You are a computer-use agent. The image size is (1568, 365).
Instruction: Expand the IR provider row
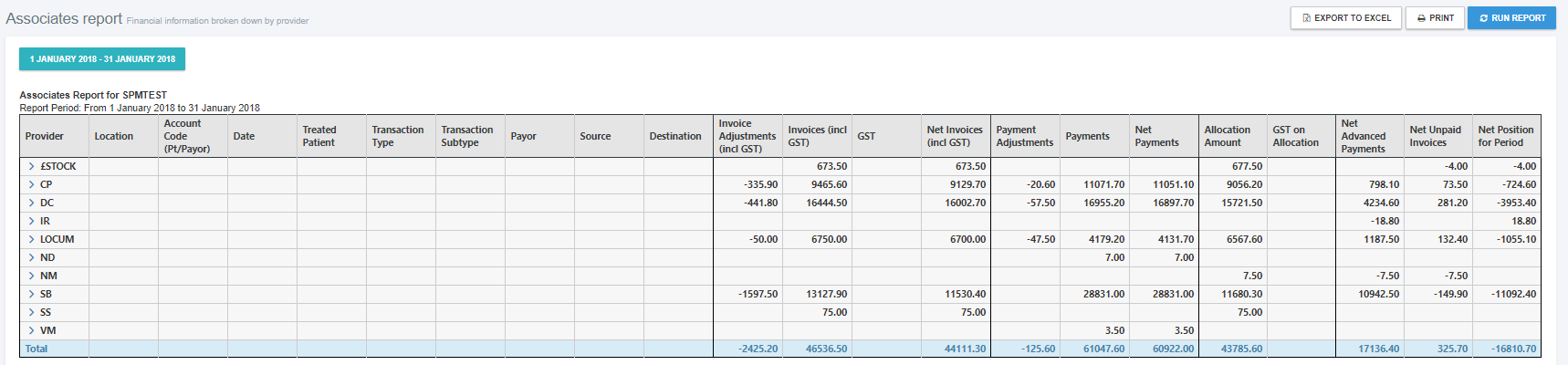tap(31, 222)
